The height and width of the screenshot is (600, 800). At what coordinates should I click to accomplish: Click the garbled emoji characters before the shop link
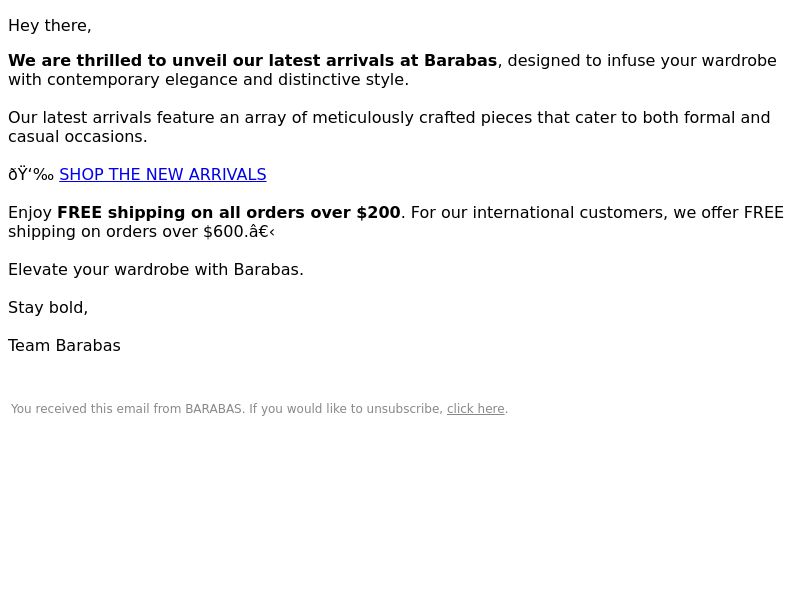pyautogui.click(x=31, y=174)
